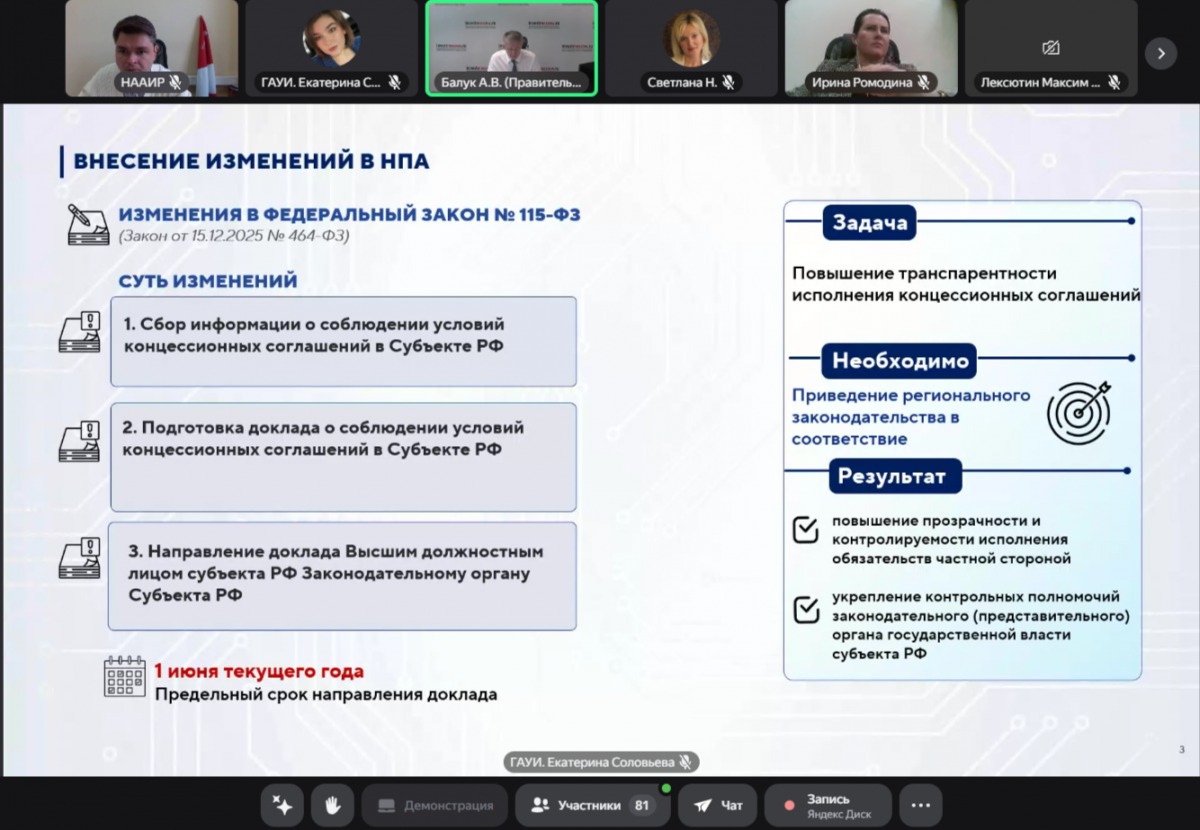1200x830 pixels.
Task: Raise hand in the meeting
Action: point(332,805)
